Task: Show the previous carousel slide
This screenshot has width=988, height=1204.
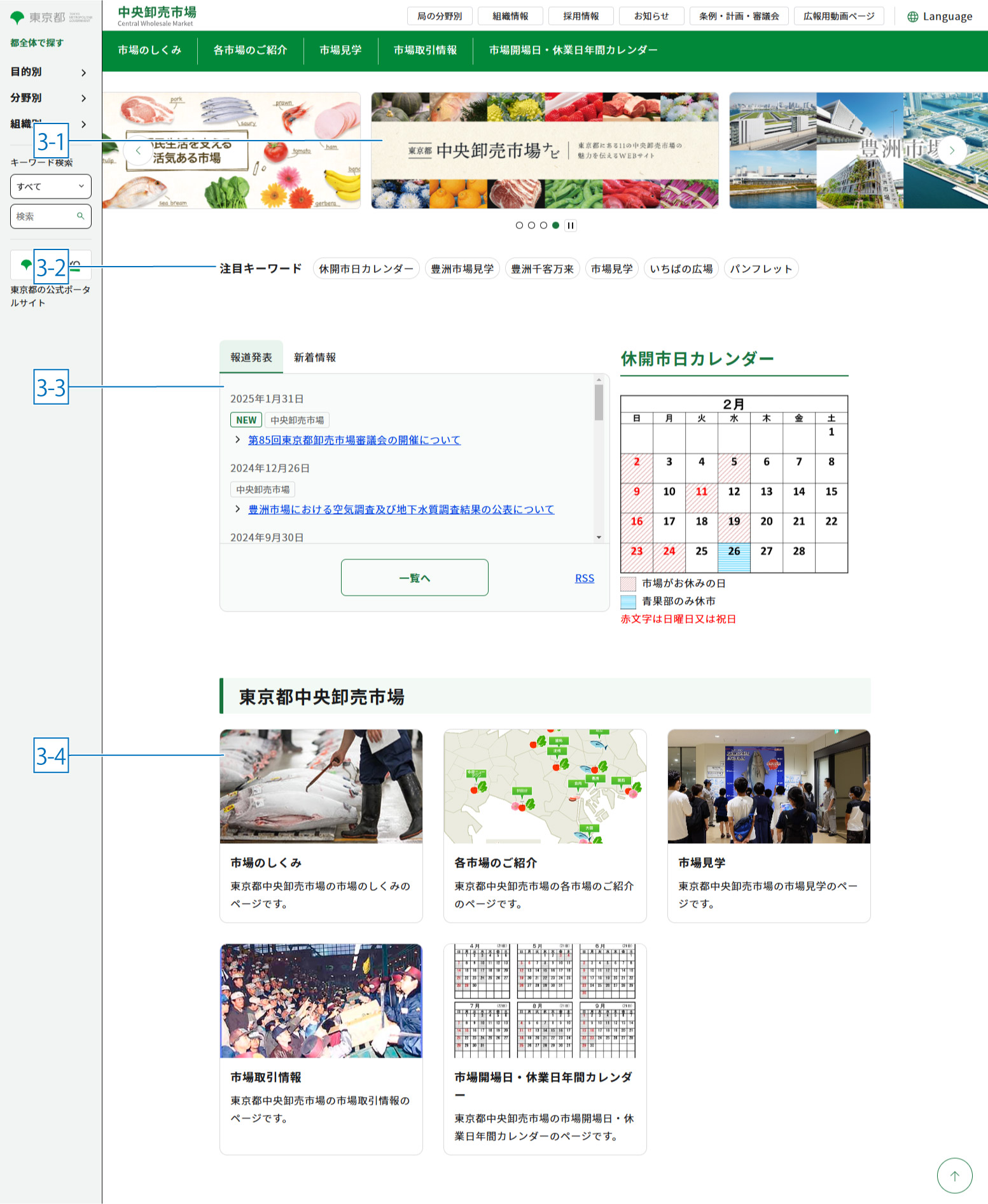Action: 138,151
